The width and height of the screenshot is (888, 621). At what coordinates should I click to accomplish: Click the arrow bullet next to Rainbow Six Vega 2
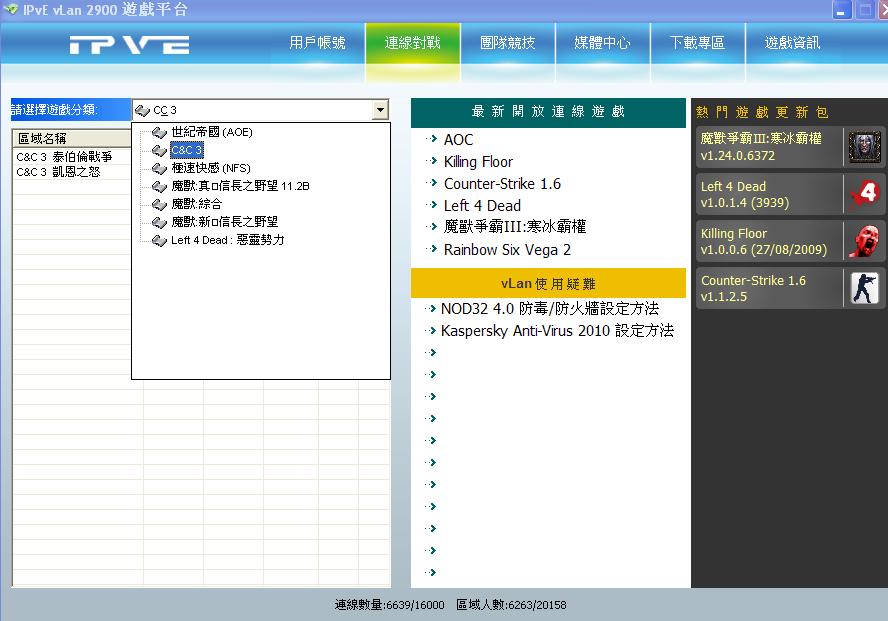click(432, 249)
